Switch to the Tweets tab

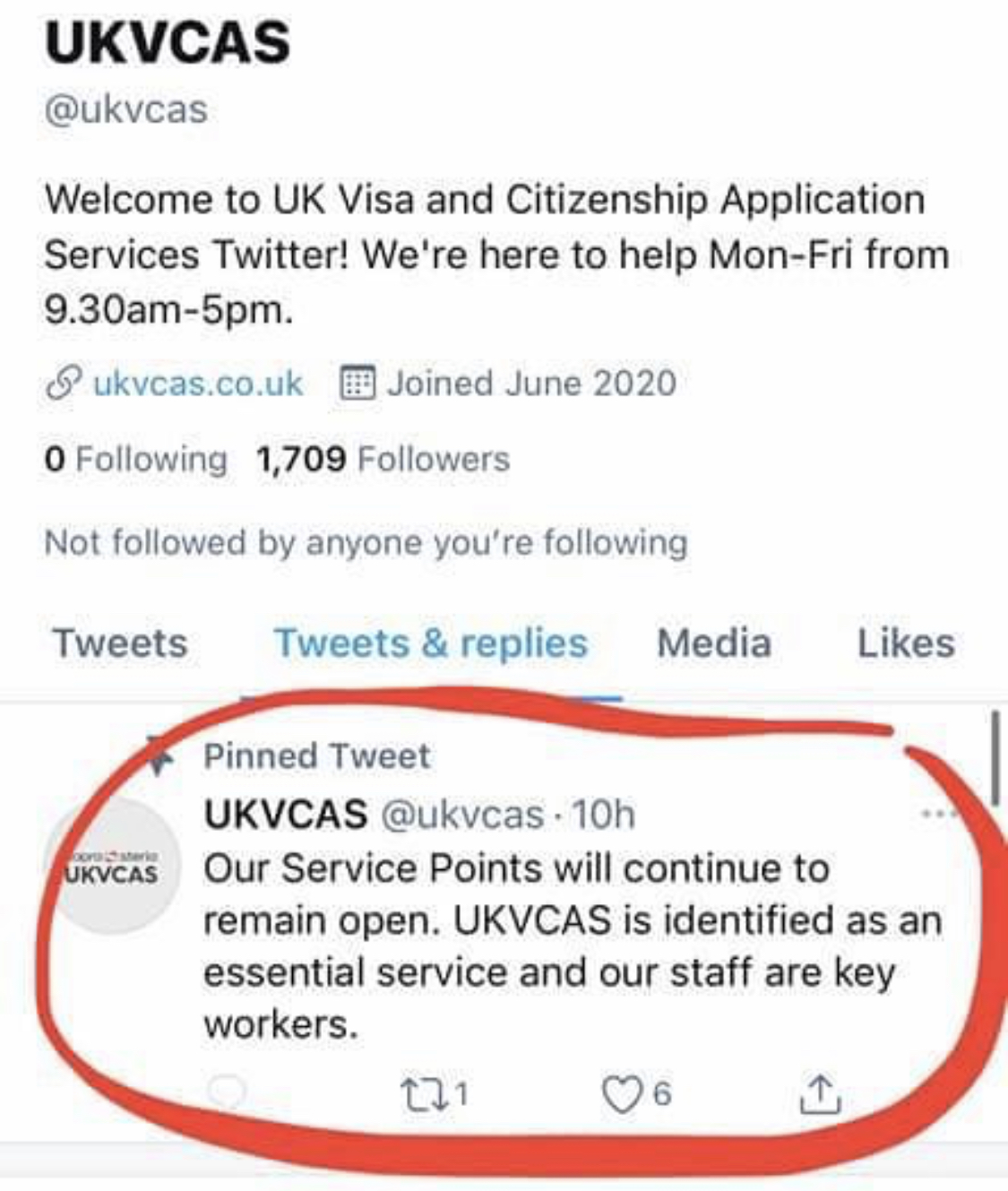coord(120,643)
